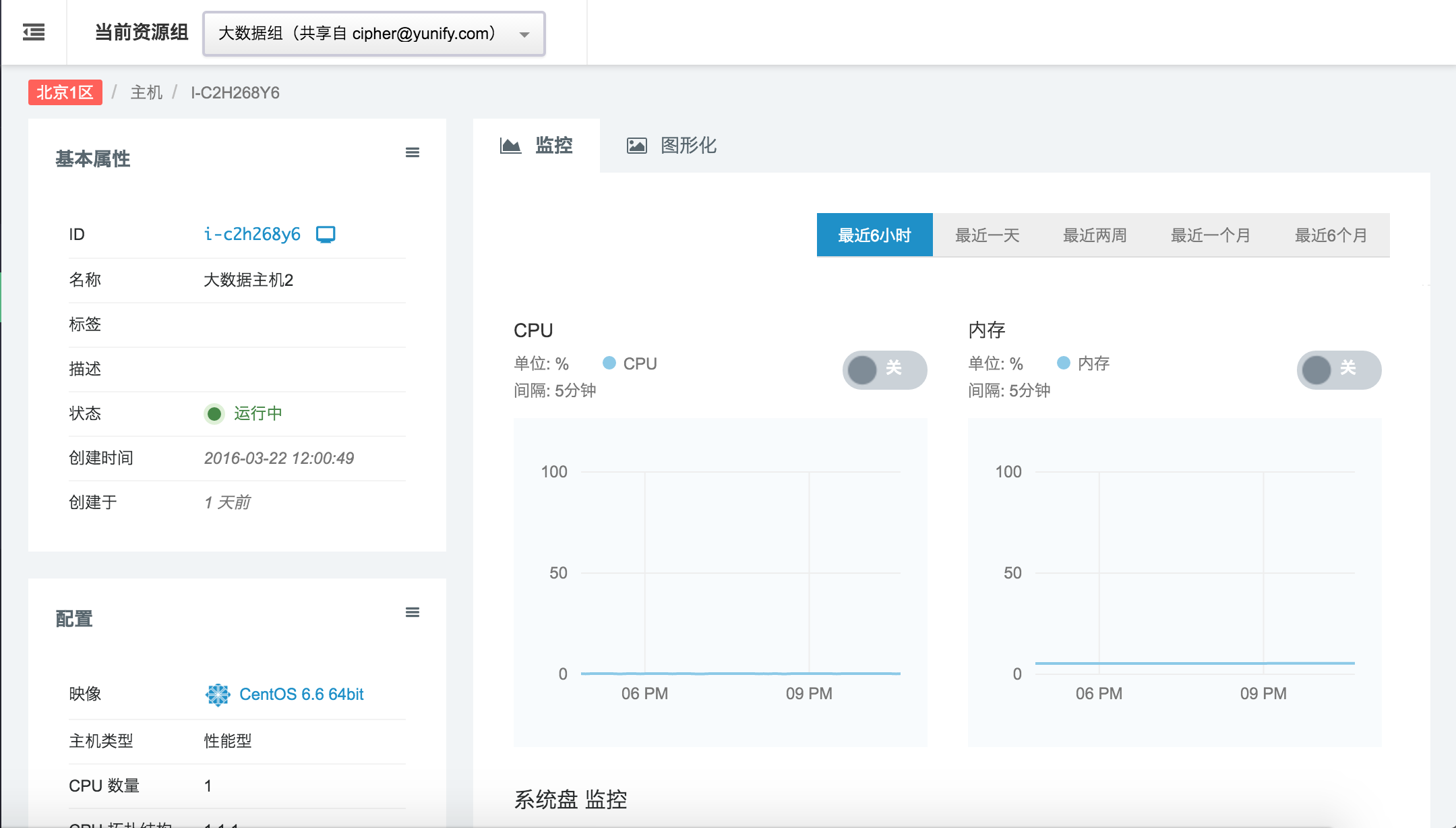Screen dimensions: 1456x828
Task: Toggle the CPU chart real-time switch
Action: click(x=884, y=369)
